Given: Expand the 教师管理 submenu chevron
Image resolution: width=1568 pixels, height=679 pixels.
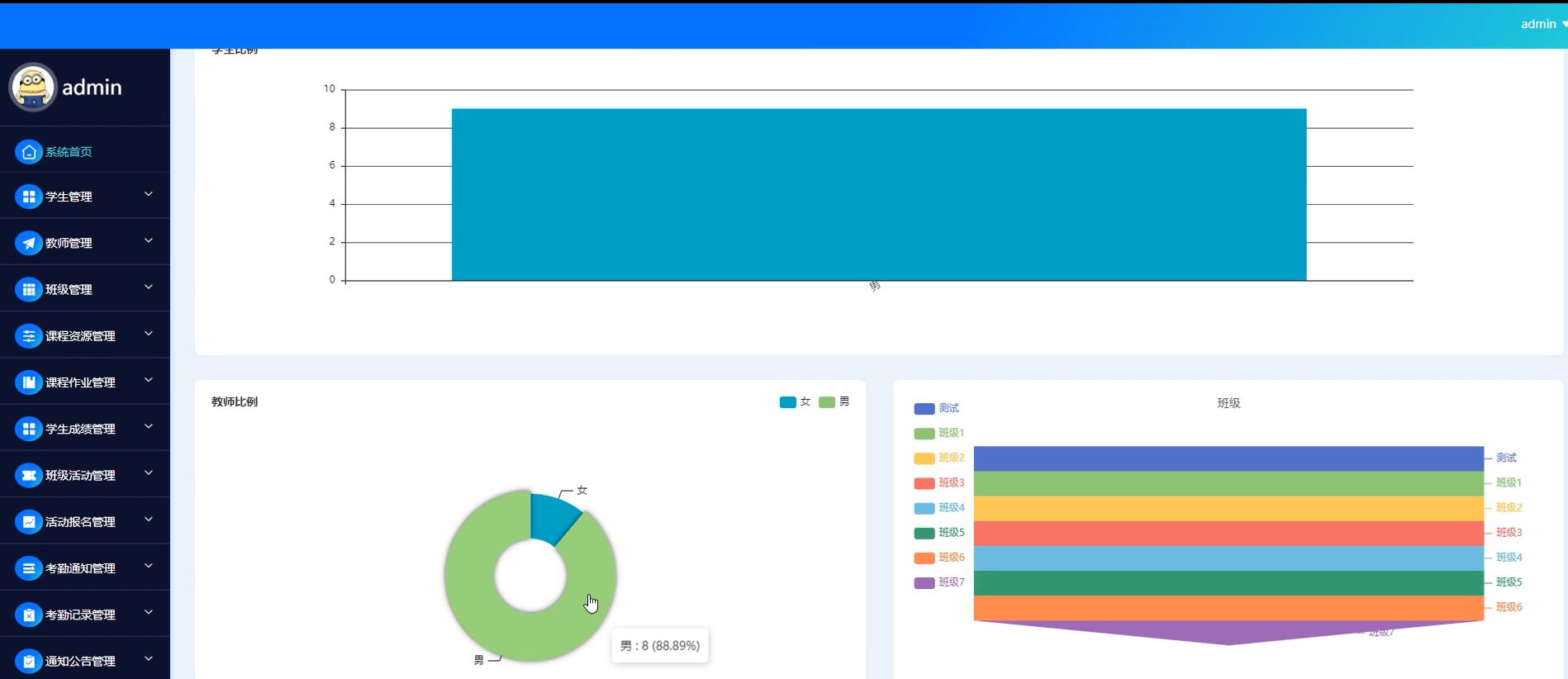Looking at the screenshot, I should point(149,240).
